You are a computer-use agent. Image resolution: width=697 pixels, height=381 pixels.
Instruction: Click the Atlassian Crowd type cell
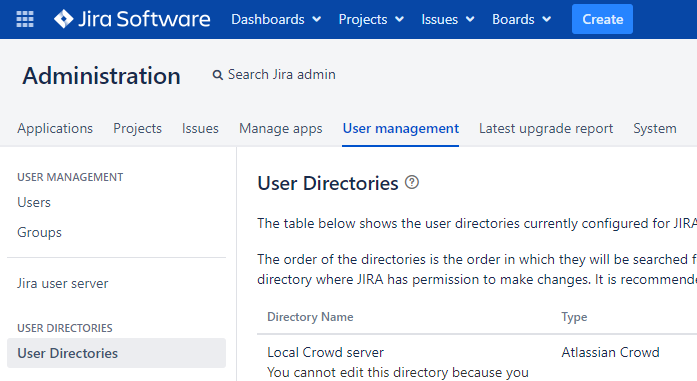coord(610,352)
